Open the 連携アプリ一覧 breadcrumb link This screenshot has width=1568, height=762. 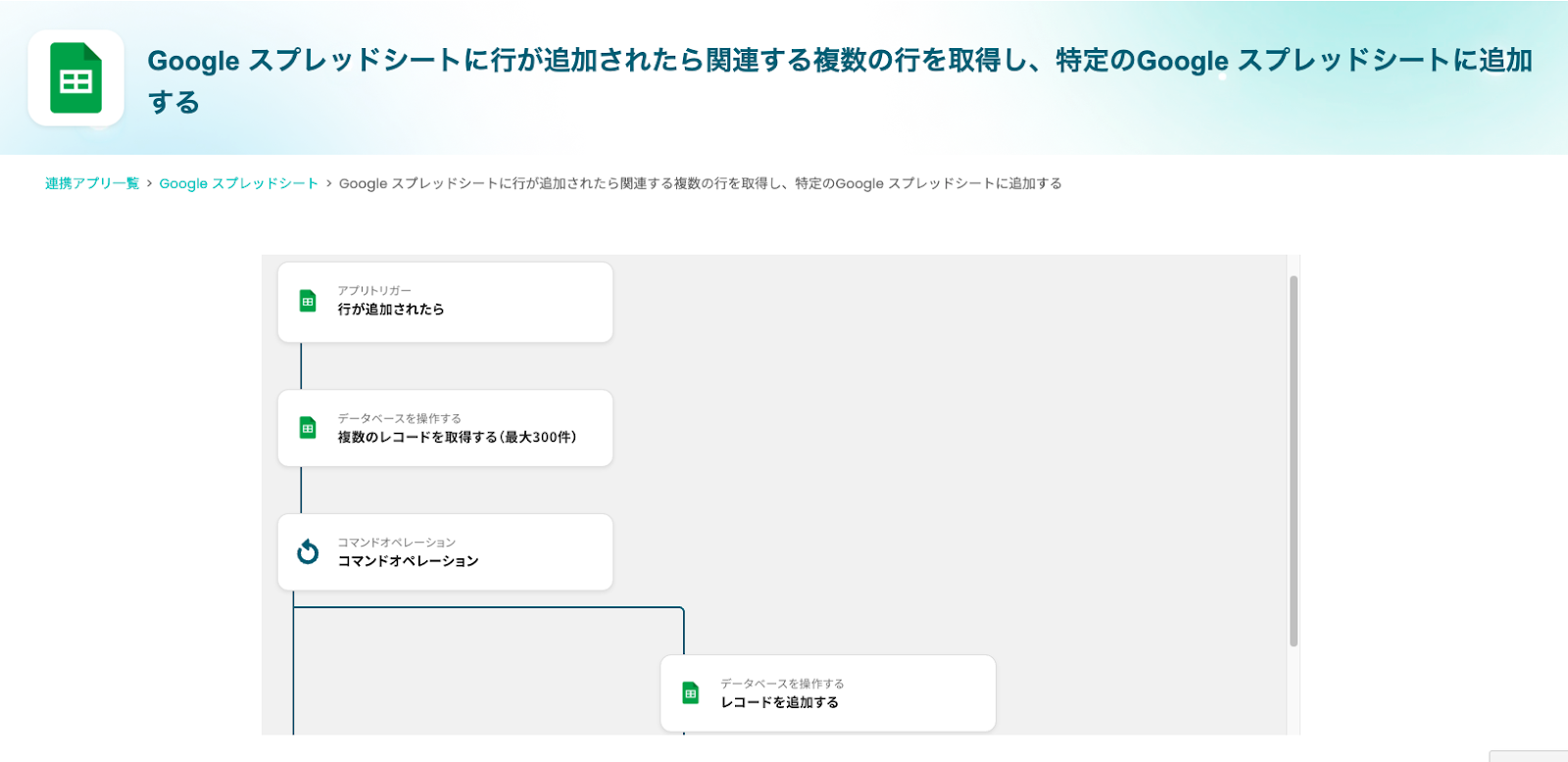tap(92, 183)
